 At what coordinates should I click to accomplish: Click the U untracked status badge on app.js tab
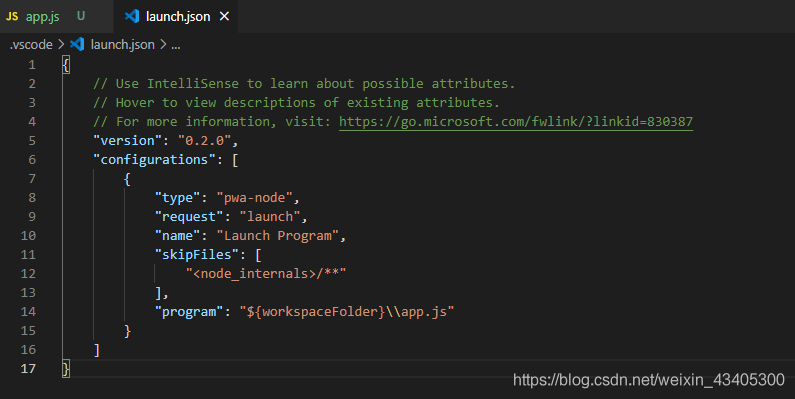[81, 16]
